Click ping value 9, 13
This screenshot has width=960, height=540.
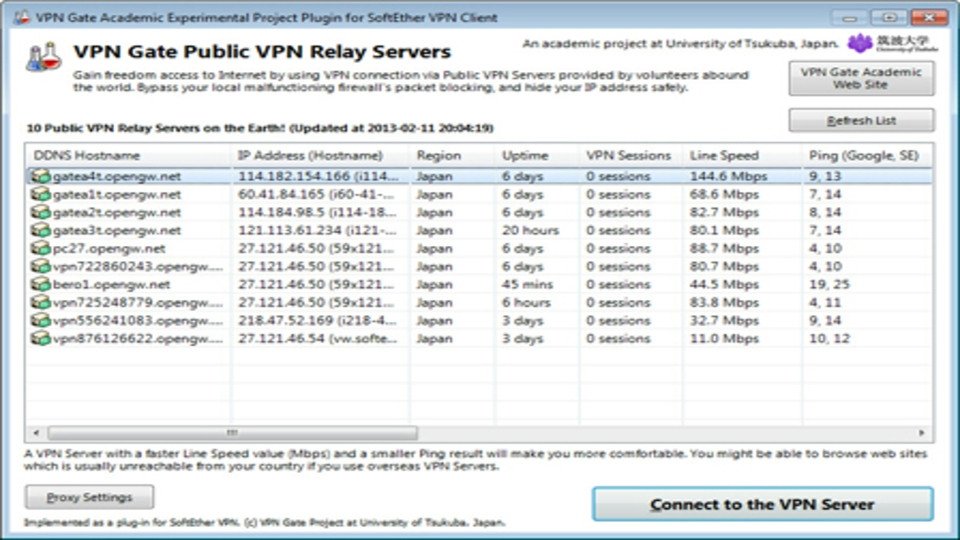(x=825, y=176)
